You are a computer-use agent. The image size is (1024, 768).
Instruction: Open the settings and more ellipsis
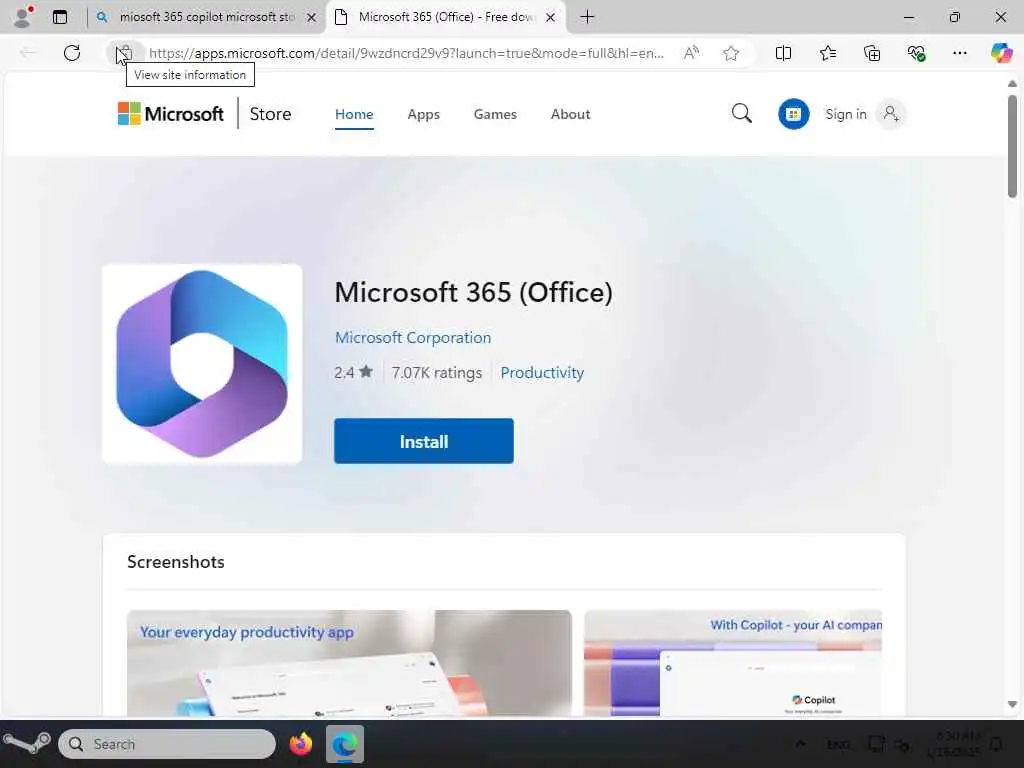[959, 53]
